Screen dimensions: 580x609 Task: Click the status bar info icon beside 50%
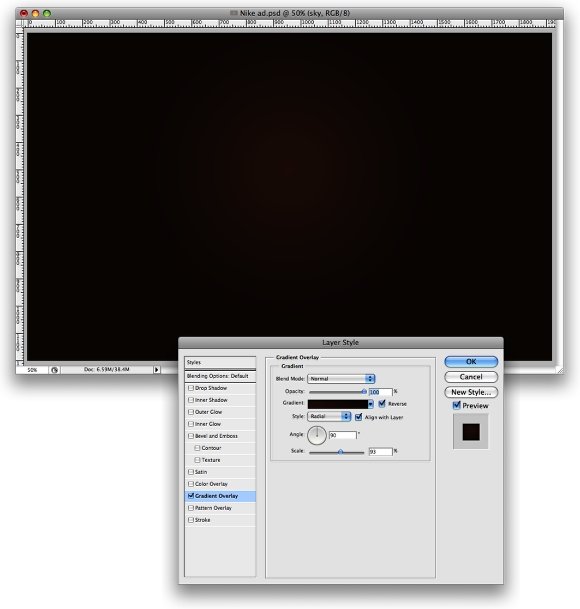pyautogui.click(x=54, y=370)
